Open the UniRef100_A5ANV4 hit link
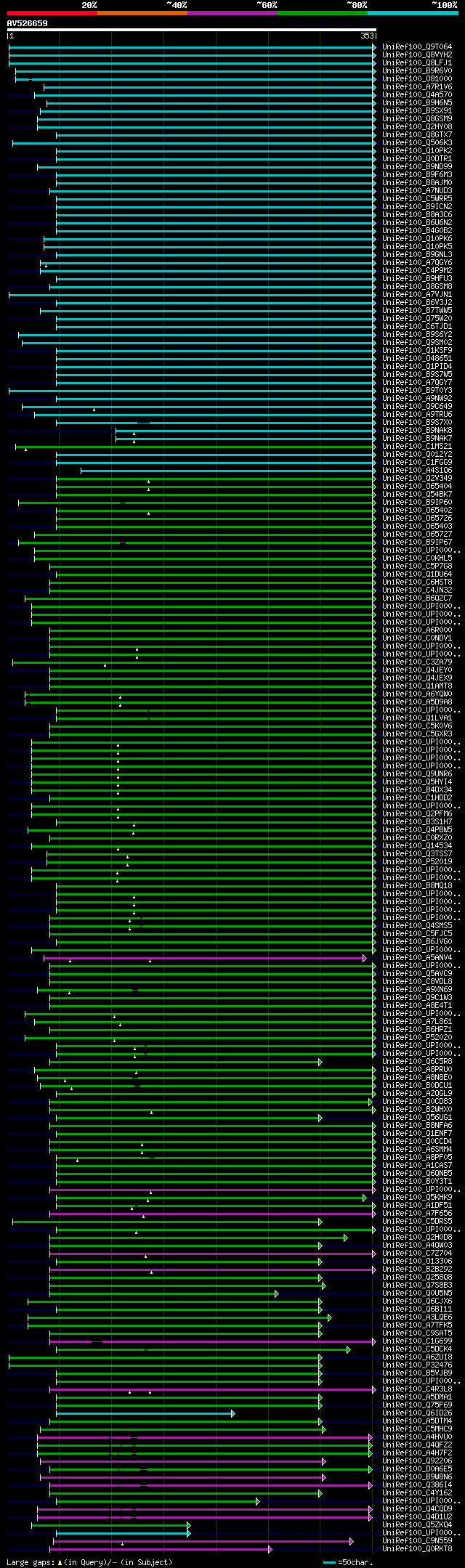Screen dimensions: 465x1568 pyautogui.click(x=417, y=958)
